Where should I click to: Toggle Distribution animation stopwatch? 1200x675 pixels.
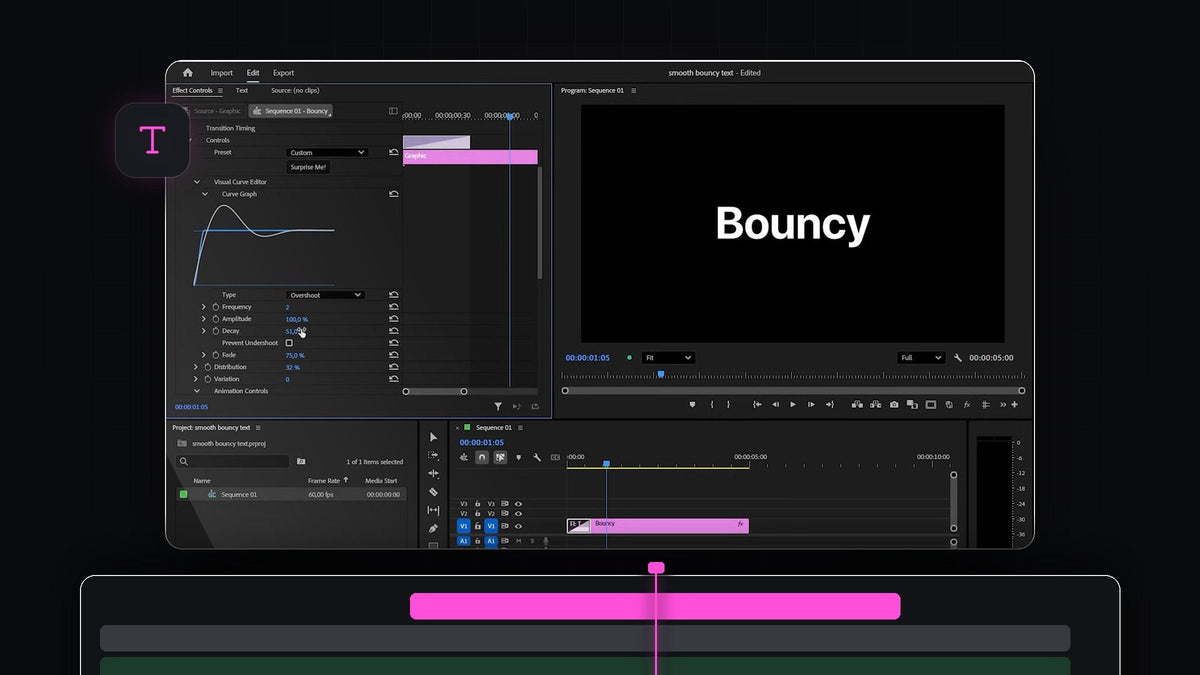(x=207, y=367)
